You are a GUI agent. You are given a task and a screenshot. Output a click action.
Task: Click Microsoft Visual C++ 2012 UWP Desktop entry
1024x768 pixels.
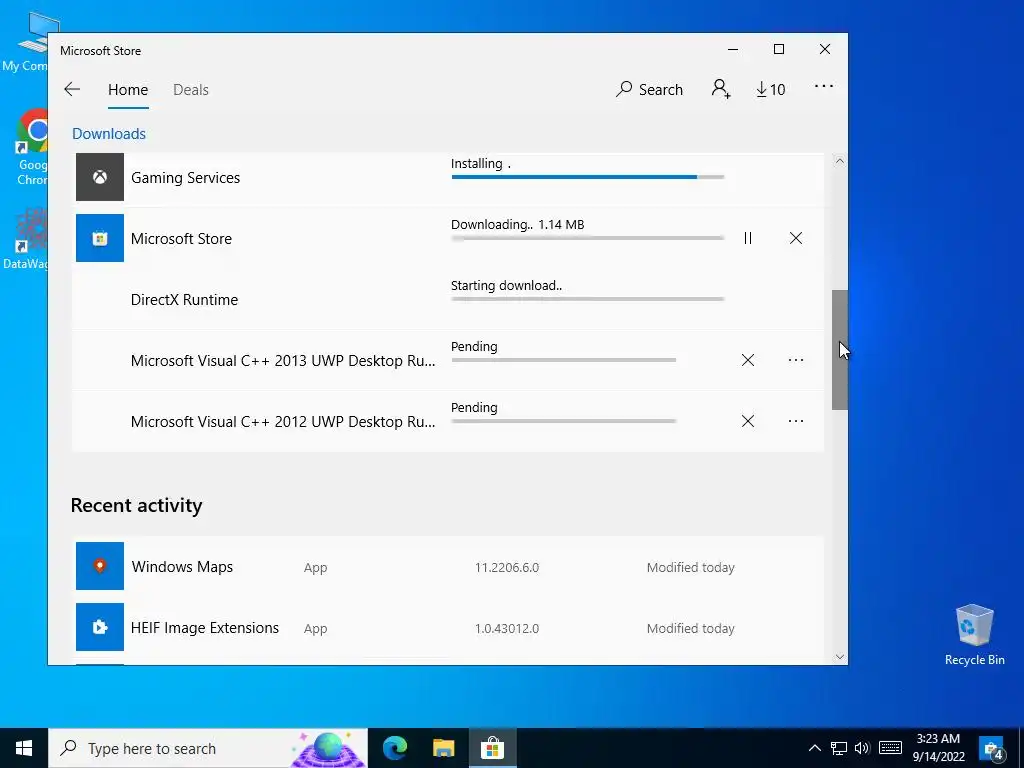pos(283,422)
